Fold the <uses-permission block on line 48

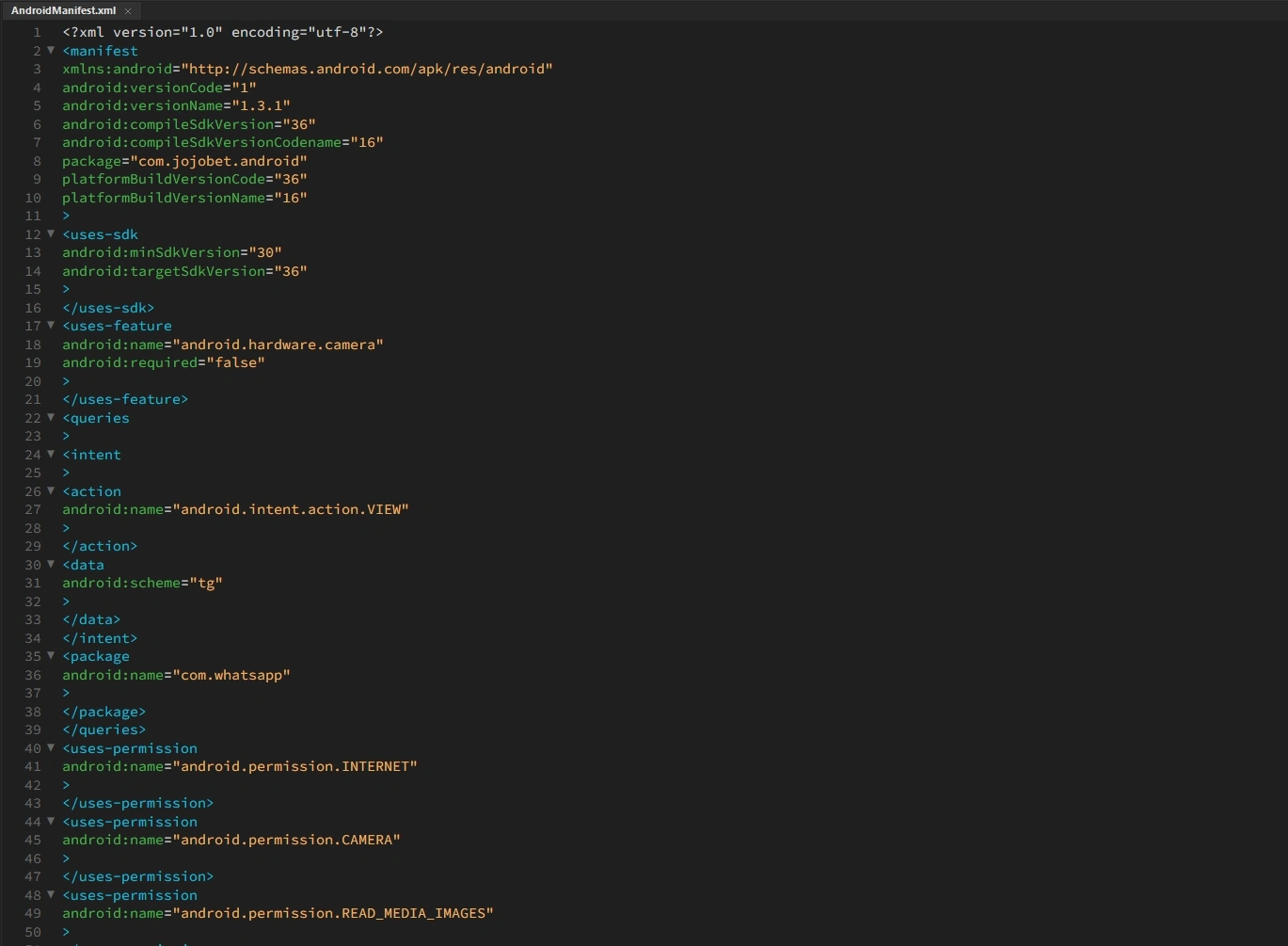click(x=51, y=895)
